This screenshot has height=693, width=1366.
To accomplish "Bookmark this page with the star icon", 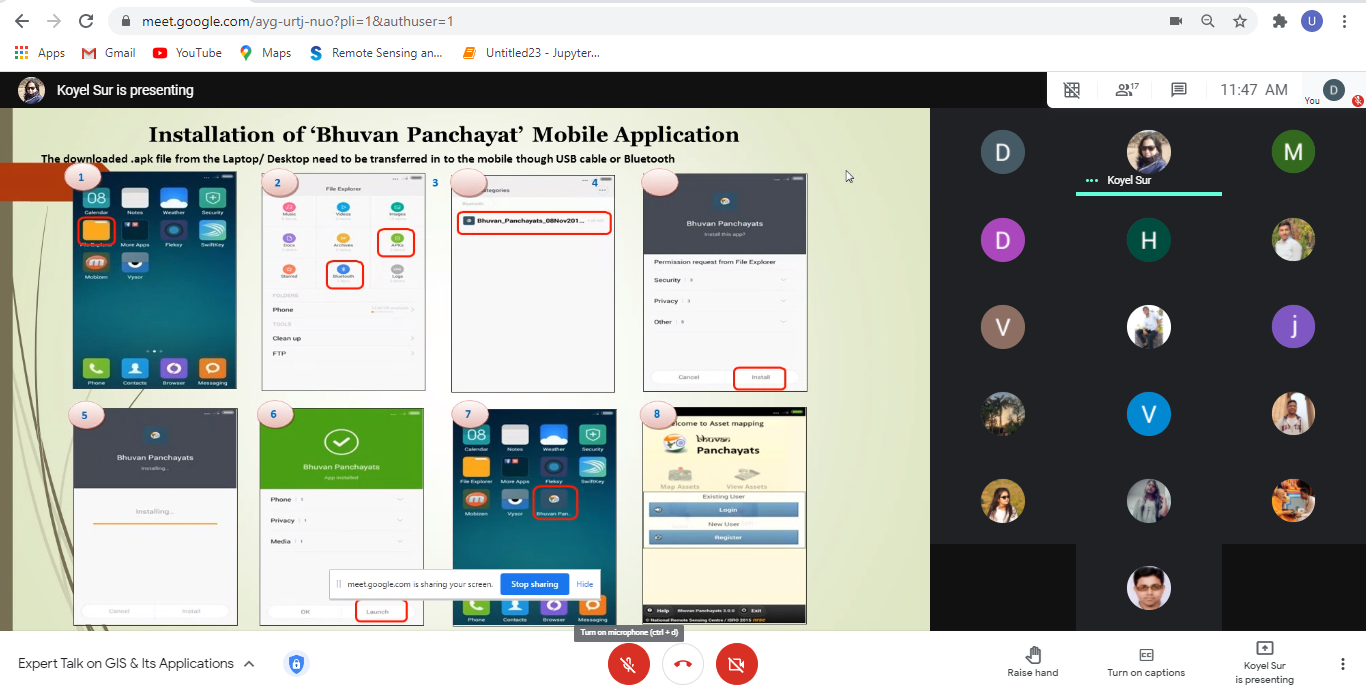I will click(x=1240, y=21).
